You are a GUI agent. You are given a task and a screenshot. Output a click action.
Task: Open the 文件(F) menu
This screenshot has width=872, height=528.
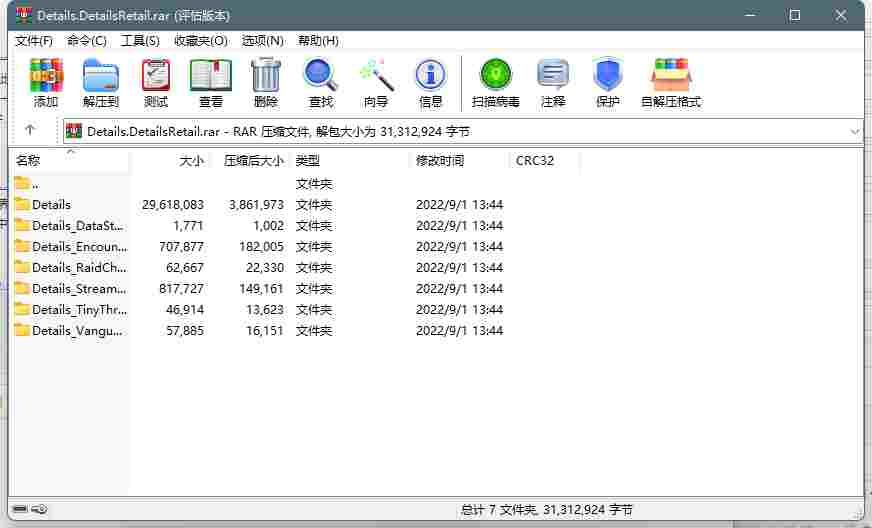[x=34, y=41]
